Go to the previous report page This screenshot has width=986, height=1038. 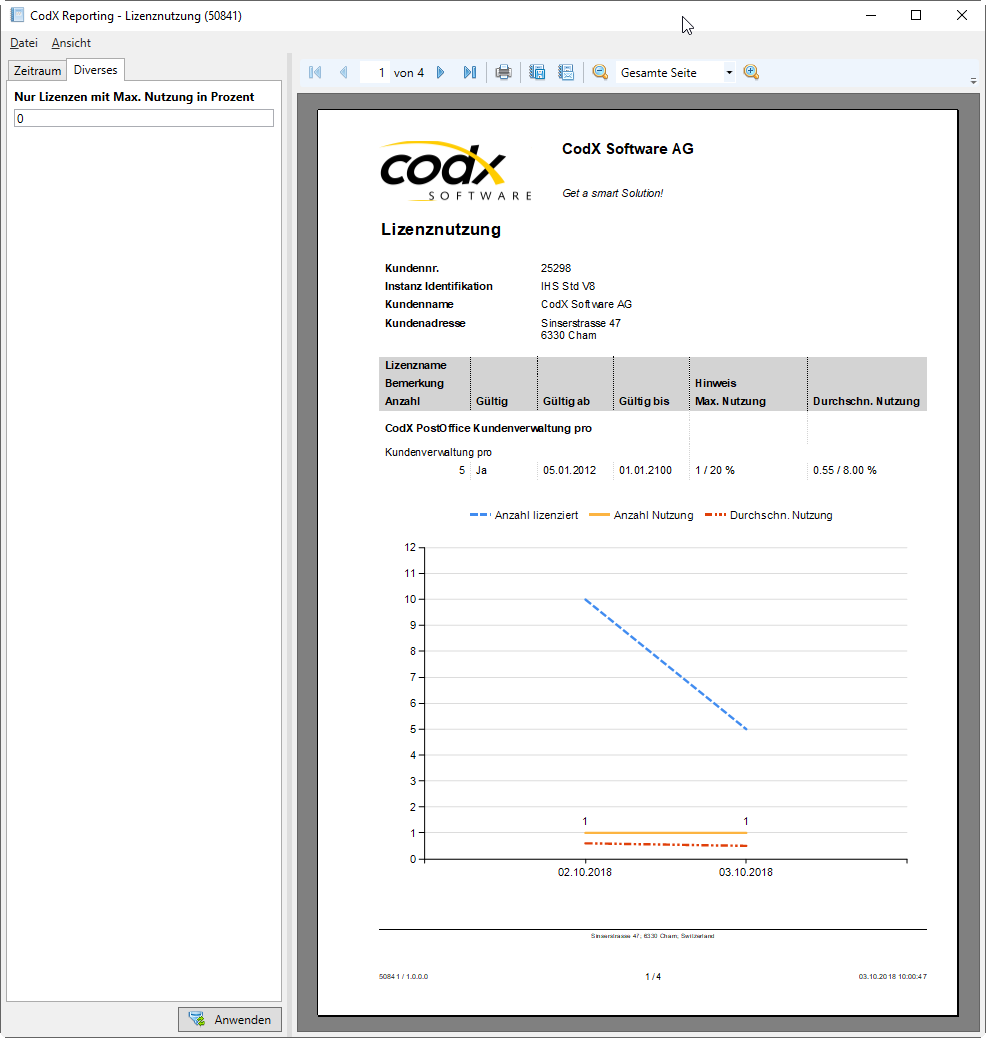(x=344, y=72)
